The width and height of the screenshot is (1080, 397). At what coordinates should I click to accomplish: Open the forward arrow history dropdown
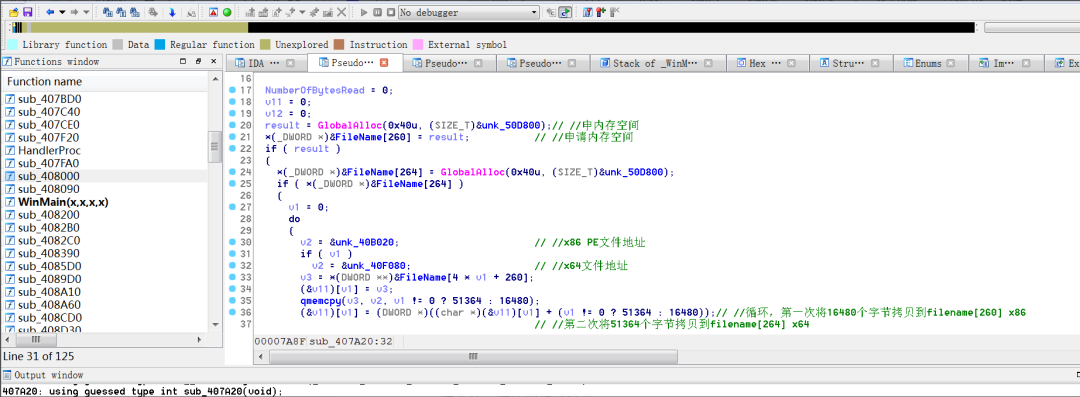tap(86, 12)
